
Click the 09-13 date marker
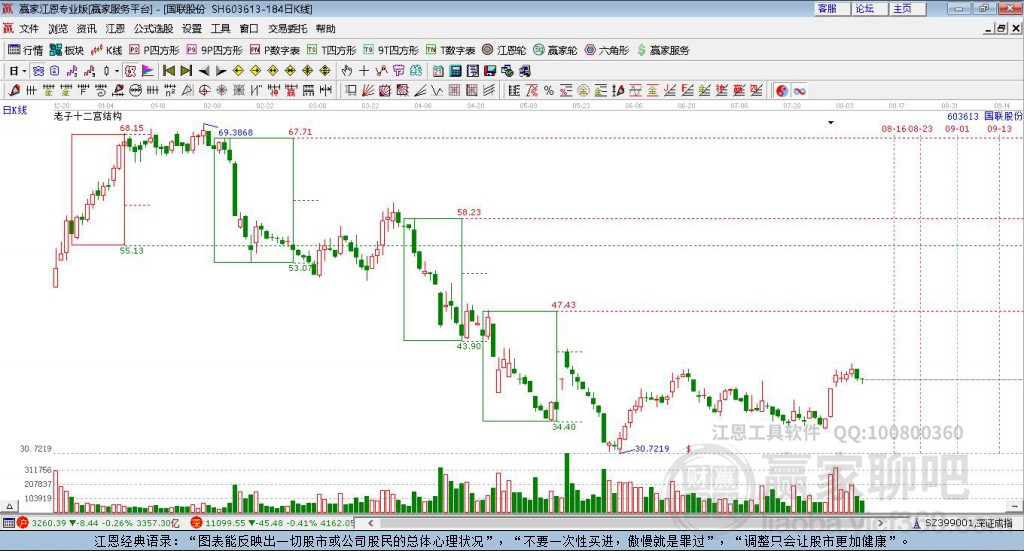coord(999,129)
